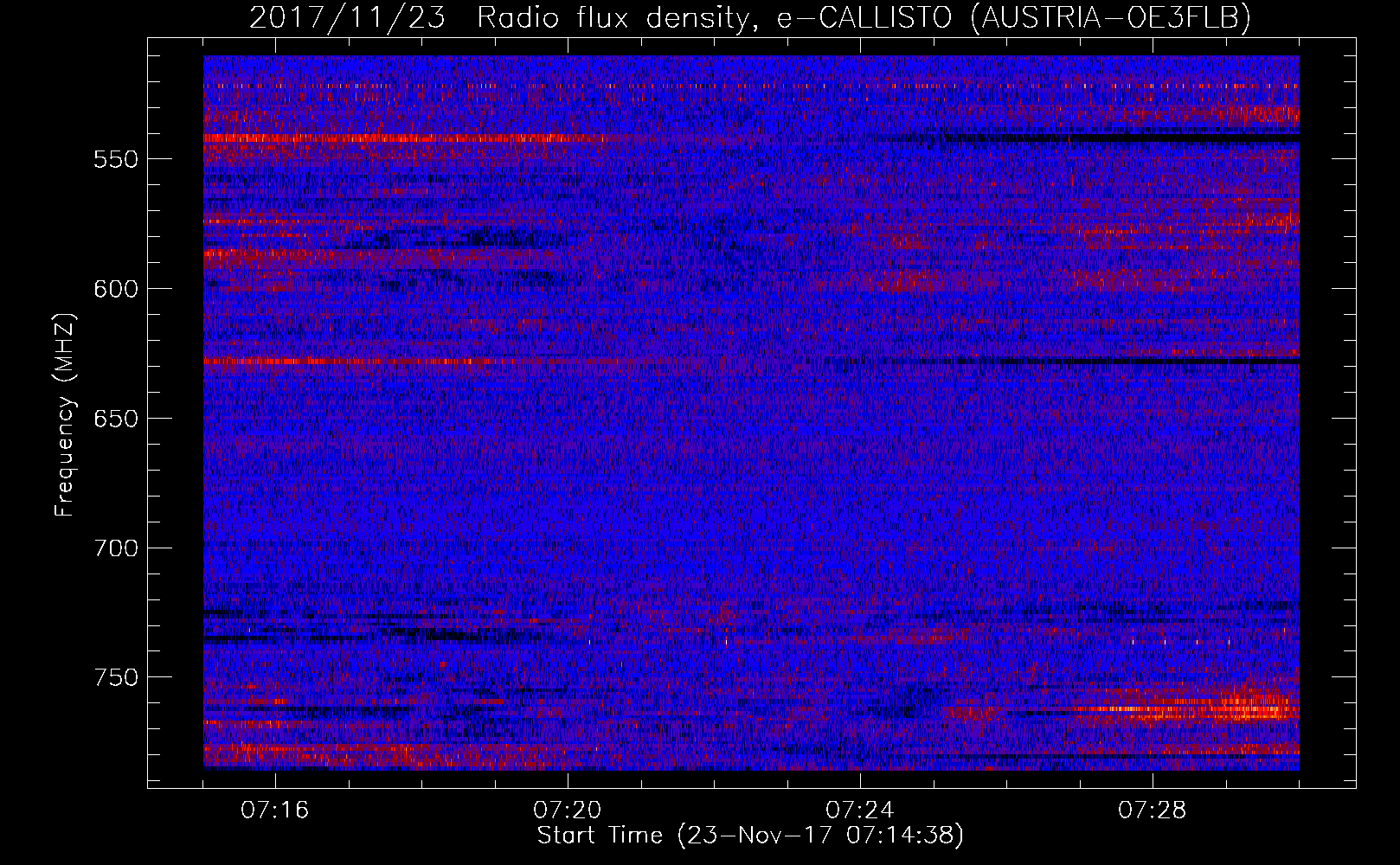This screenshot has height=865, width=1400.
Task: Click the 600 frequency tick label
Action: 116,289
